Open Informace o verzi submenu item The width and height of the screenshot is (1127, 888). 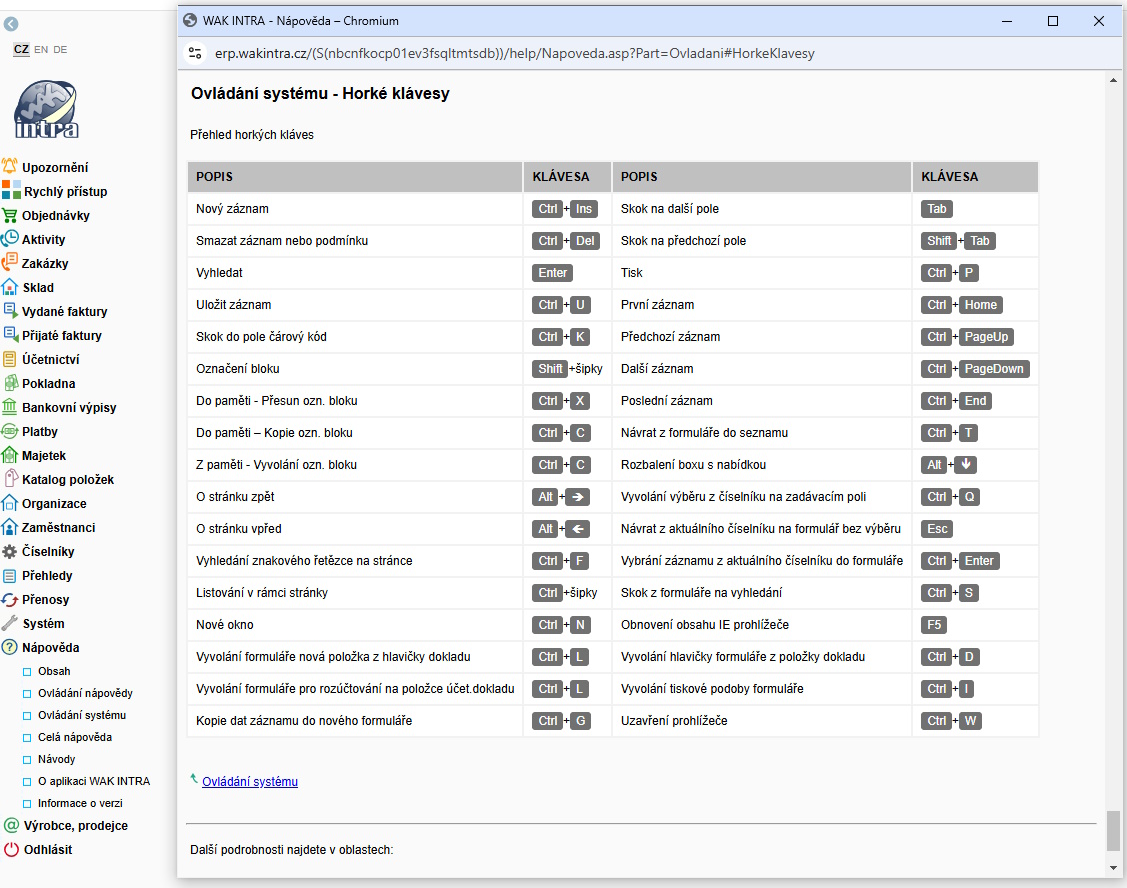pyautogui.click(x=80, y=803)
